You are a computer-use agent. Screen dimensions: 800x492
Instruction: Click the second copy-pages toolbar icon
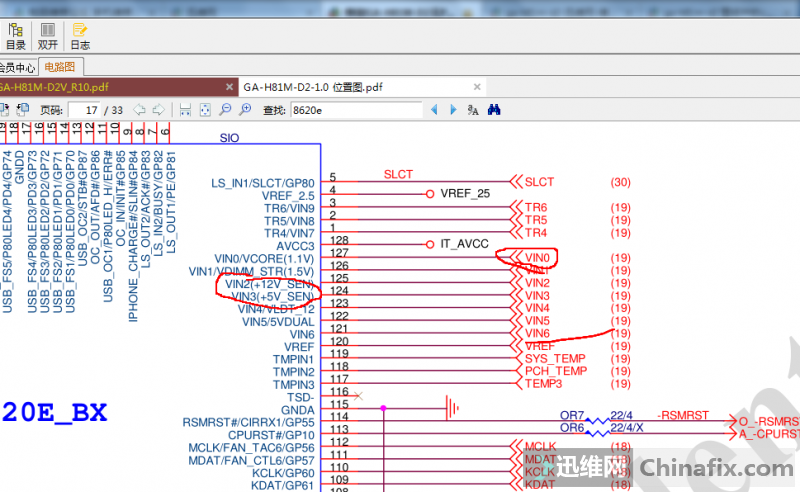pyautogui.click(x=22, y=110)
